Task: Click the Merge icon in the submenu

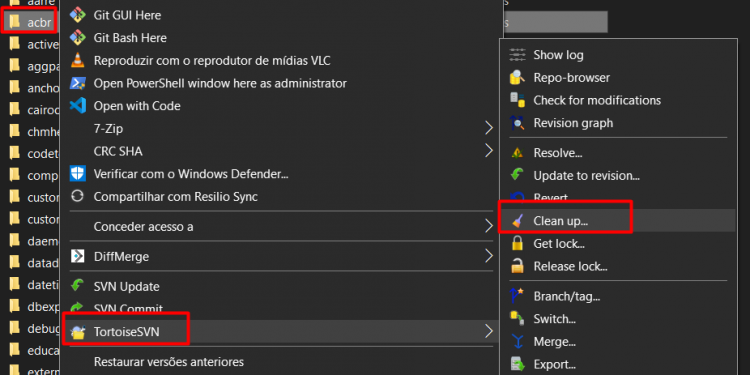Action: [518, 342]
